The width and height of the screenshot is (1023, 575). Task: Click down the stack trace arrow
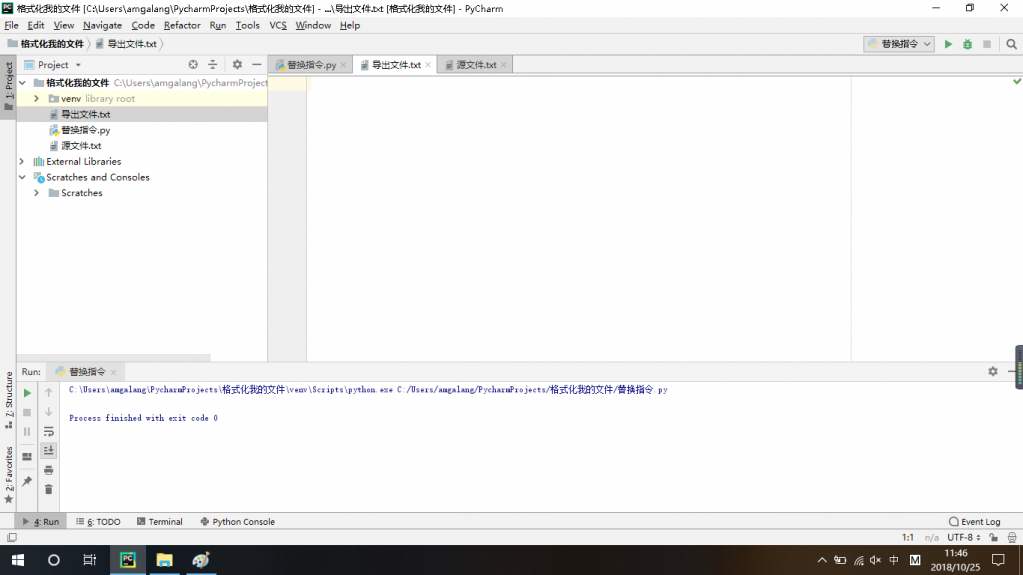tap(48, 412)
